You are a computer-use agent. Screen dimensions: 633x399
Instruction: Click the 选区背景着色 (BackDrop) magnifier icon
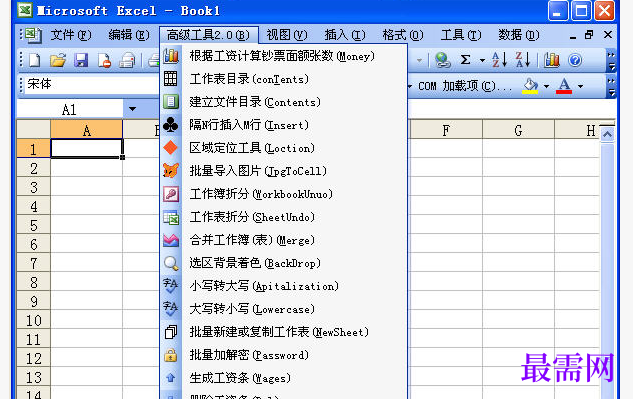point(171,263)
